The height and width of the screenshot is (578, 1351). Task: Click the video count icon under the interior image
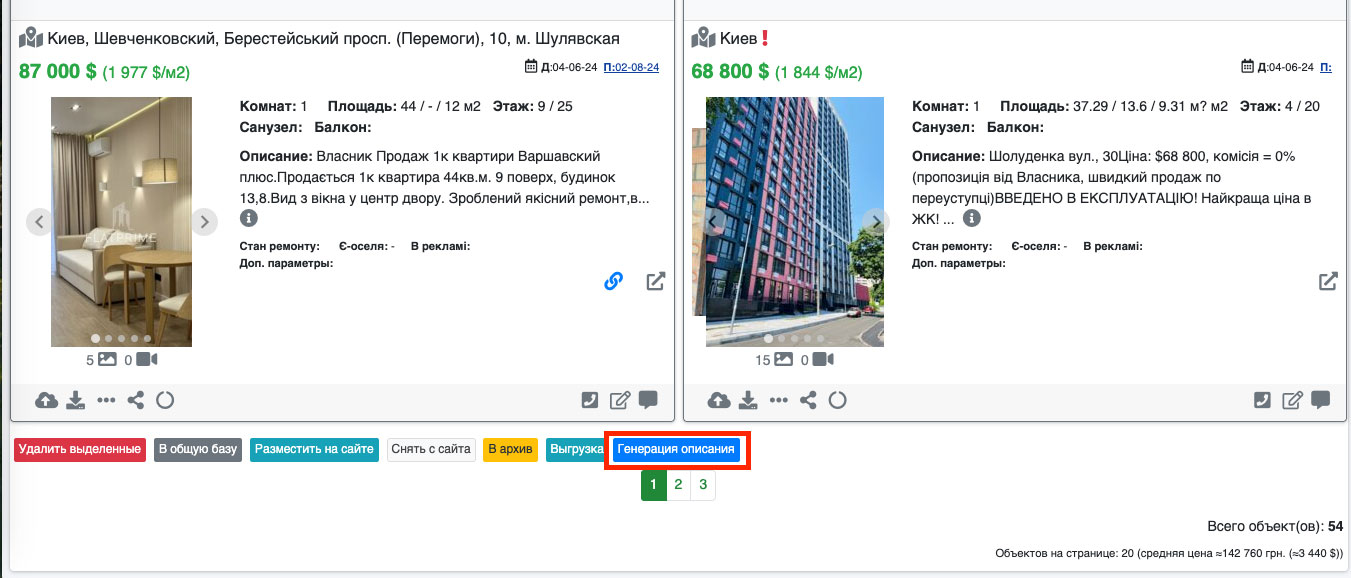(147, 359)
